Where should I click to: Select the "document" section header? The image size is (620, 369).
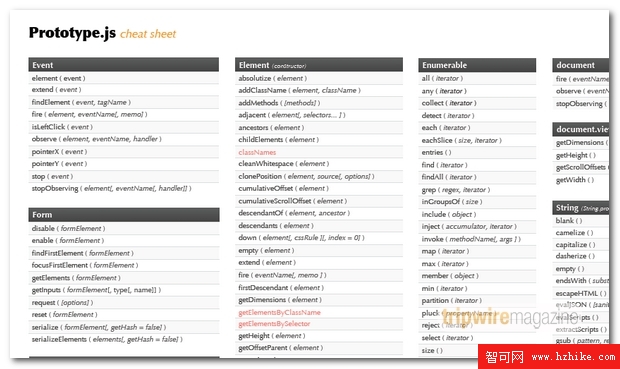(580, 65)
